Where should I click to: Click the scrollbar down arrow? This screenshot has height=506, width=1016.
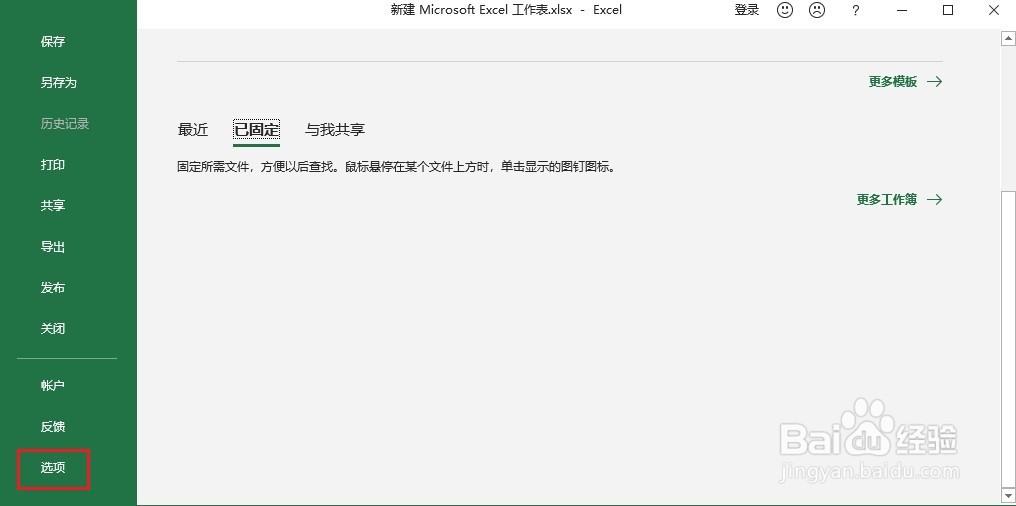pyautogui.click(x=1007, y=498)
